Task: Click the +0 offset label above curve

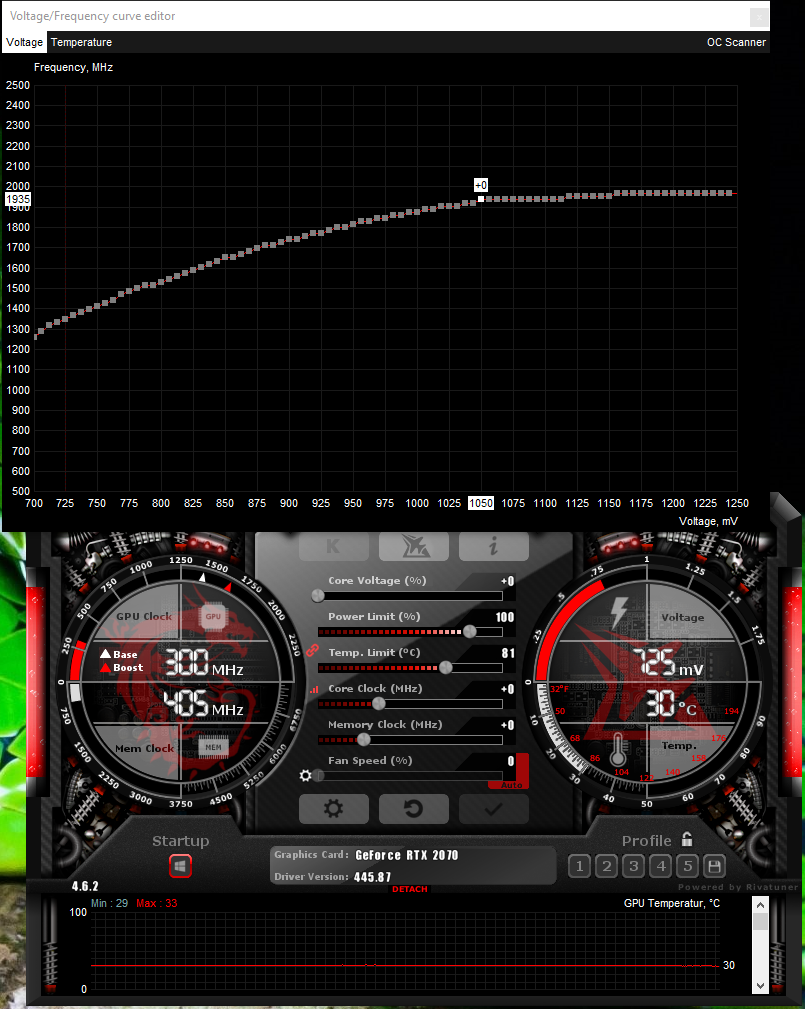Action: pos(481,185)
